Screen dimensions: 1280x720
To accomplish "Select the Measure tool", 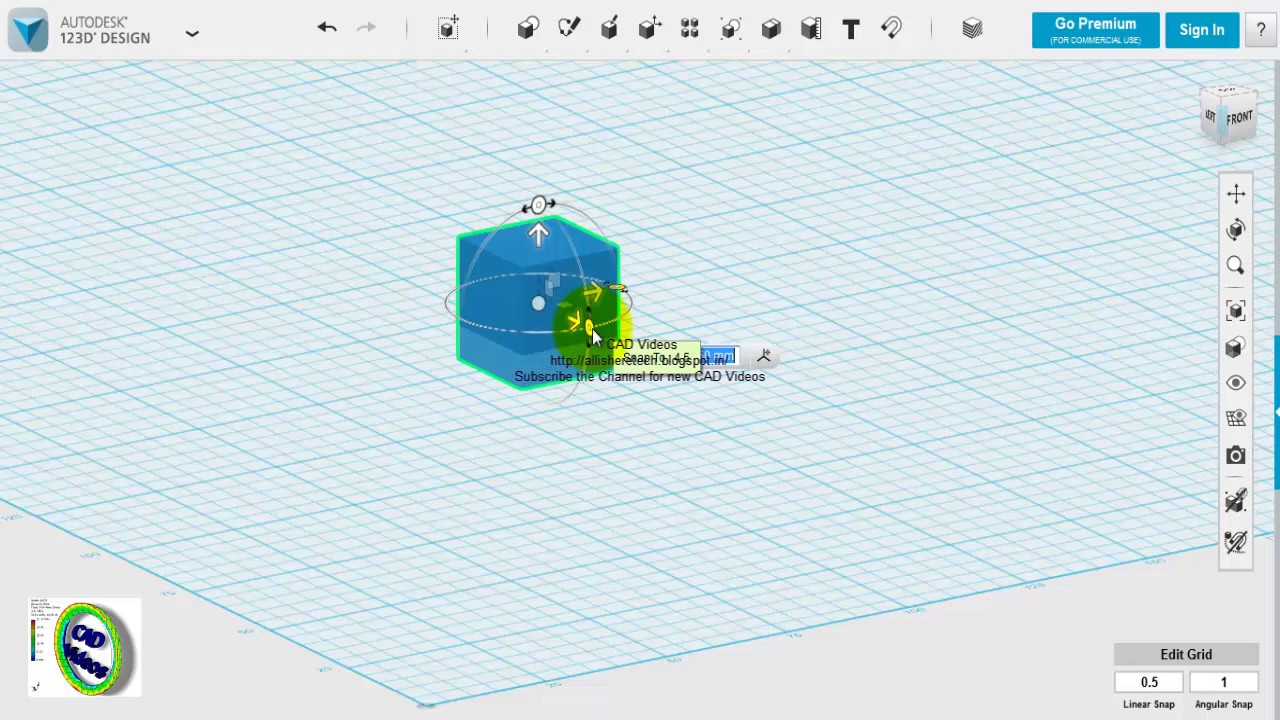I will [x=811, y=28].
